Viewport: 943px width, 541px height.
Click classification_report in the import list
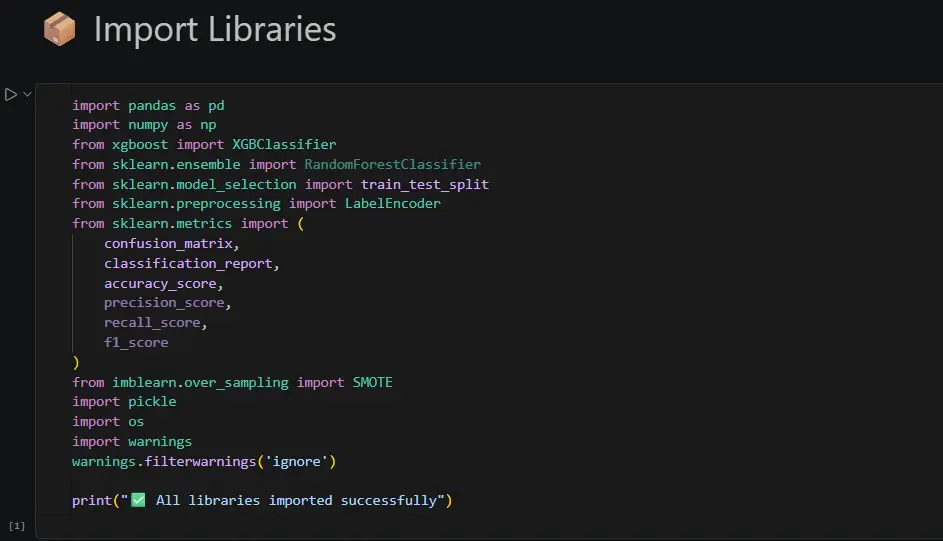coord(188,263)
